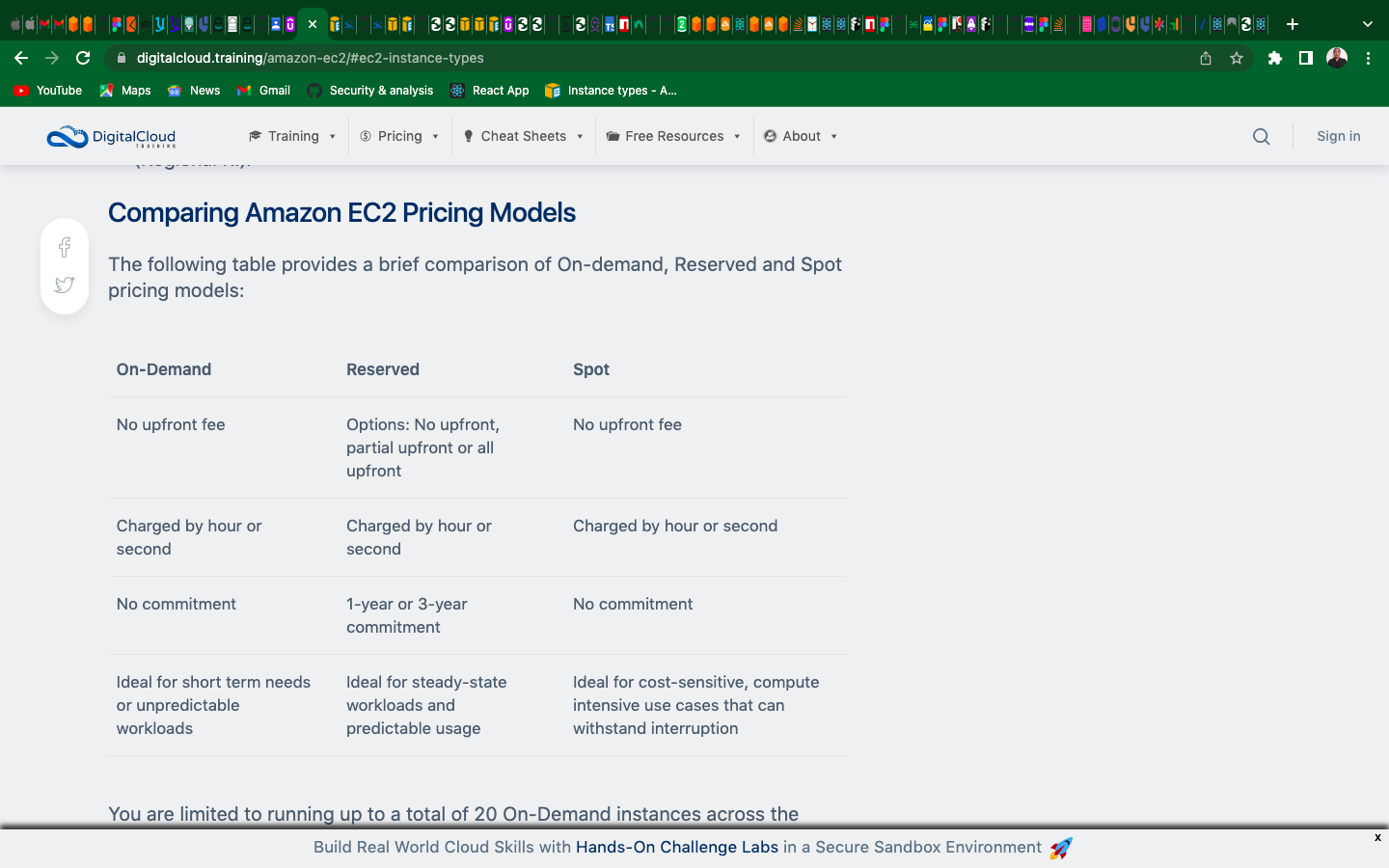Open the News bookmark
This screenshot has height=868, width=1389.
194,91
